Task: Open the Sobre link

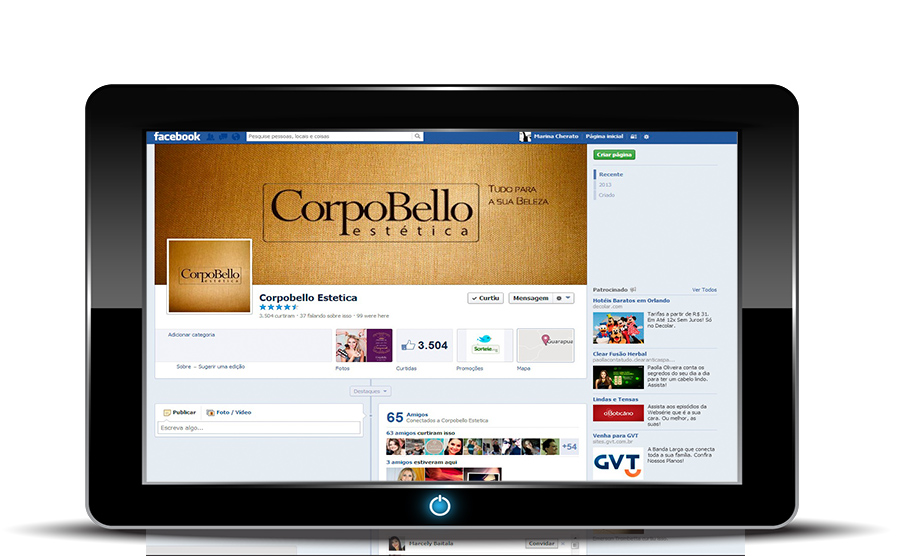Action: pyautogui.click(x=184, y=367)
